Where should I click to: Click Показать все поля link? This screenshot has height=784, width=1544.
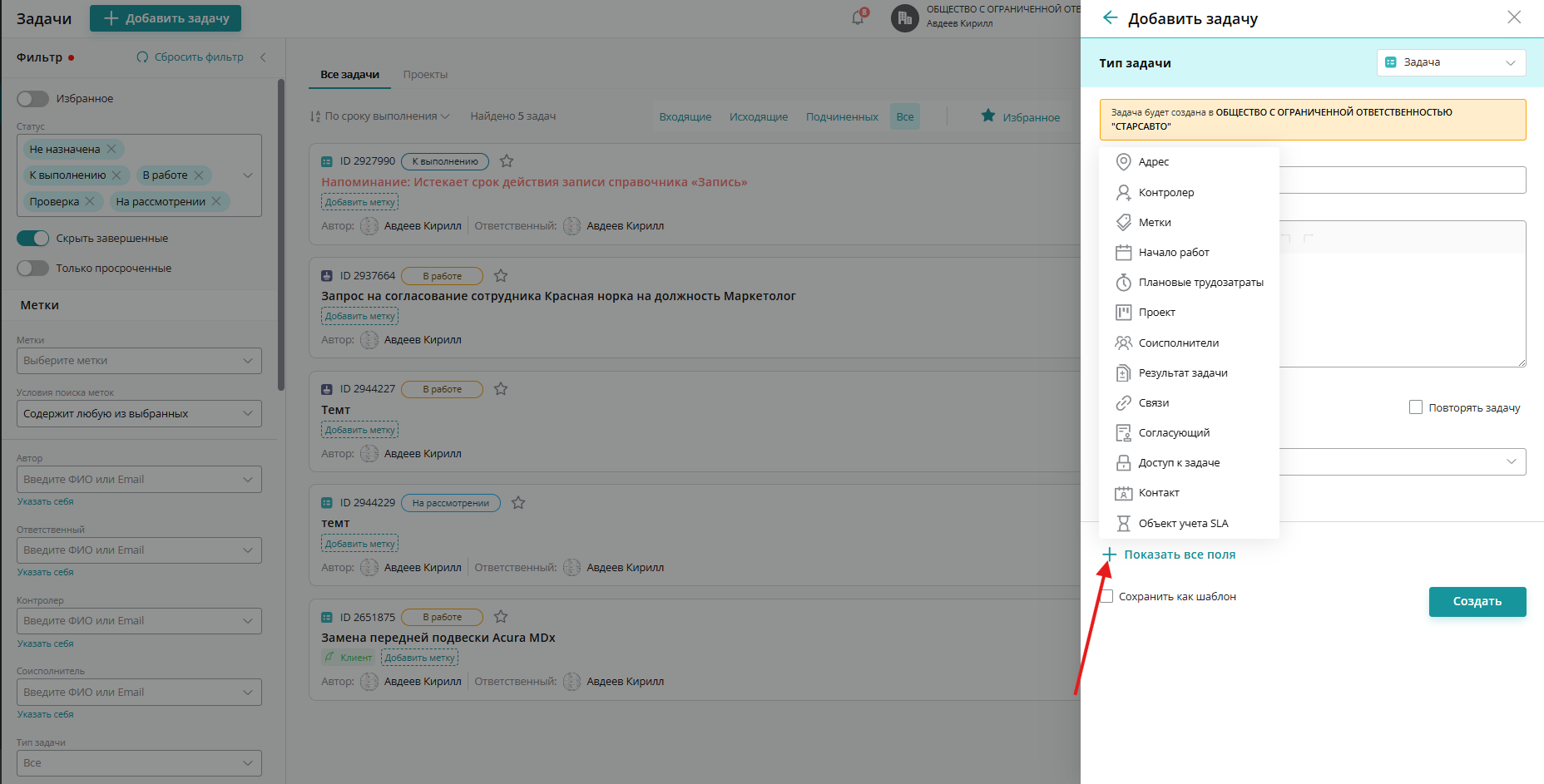(1180, 555)
